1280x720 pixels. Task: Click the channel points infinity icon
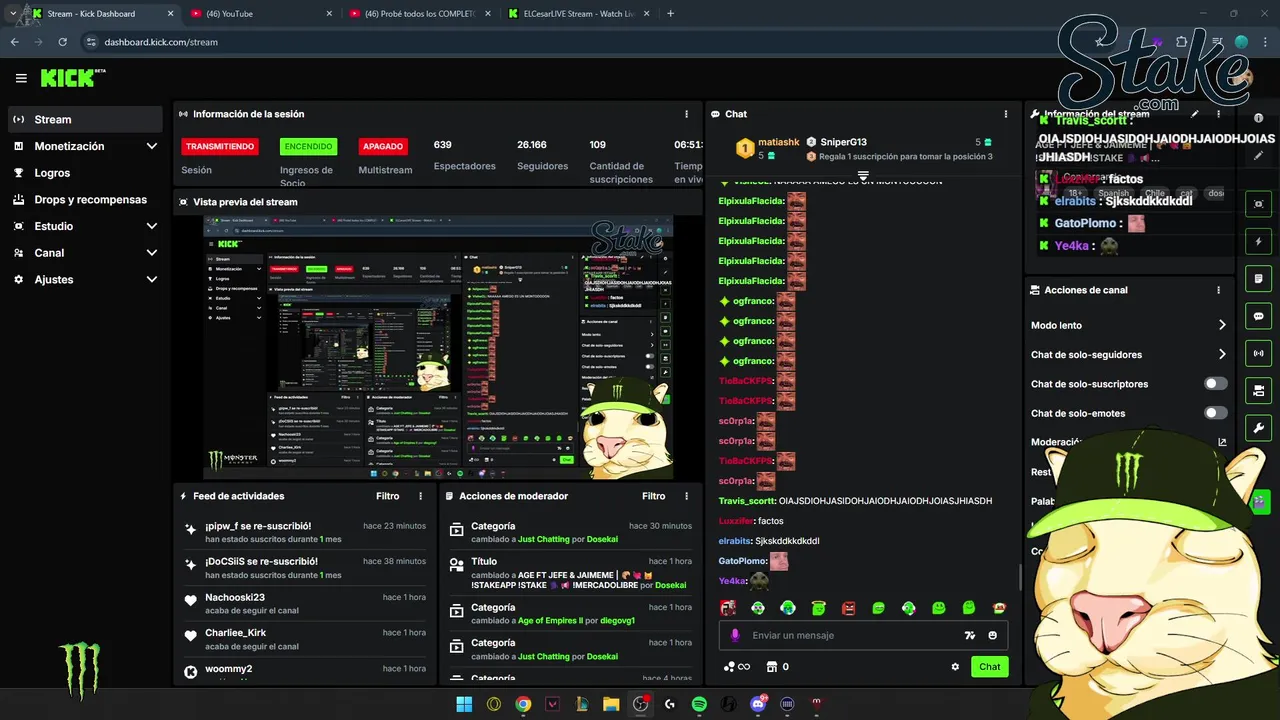(x=736, y=667)
